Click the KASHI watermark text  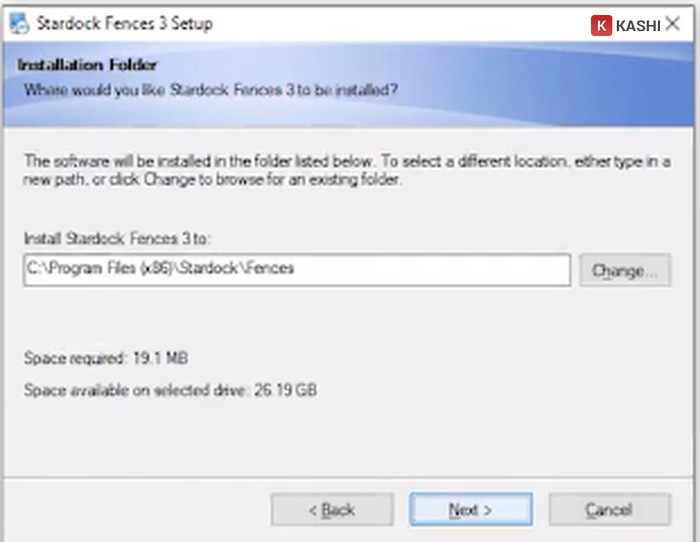pos(638,24)
